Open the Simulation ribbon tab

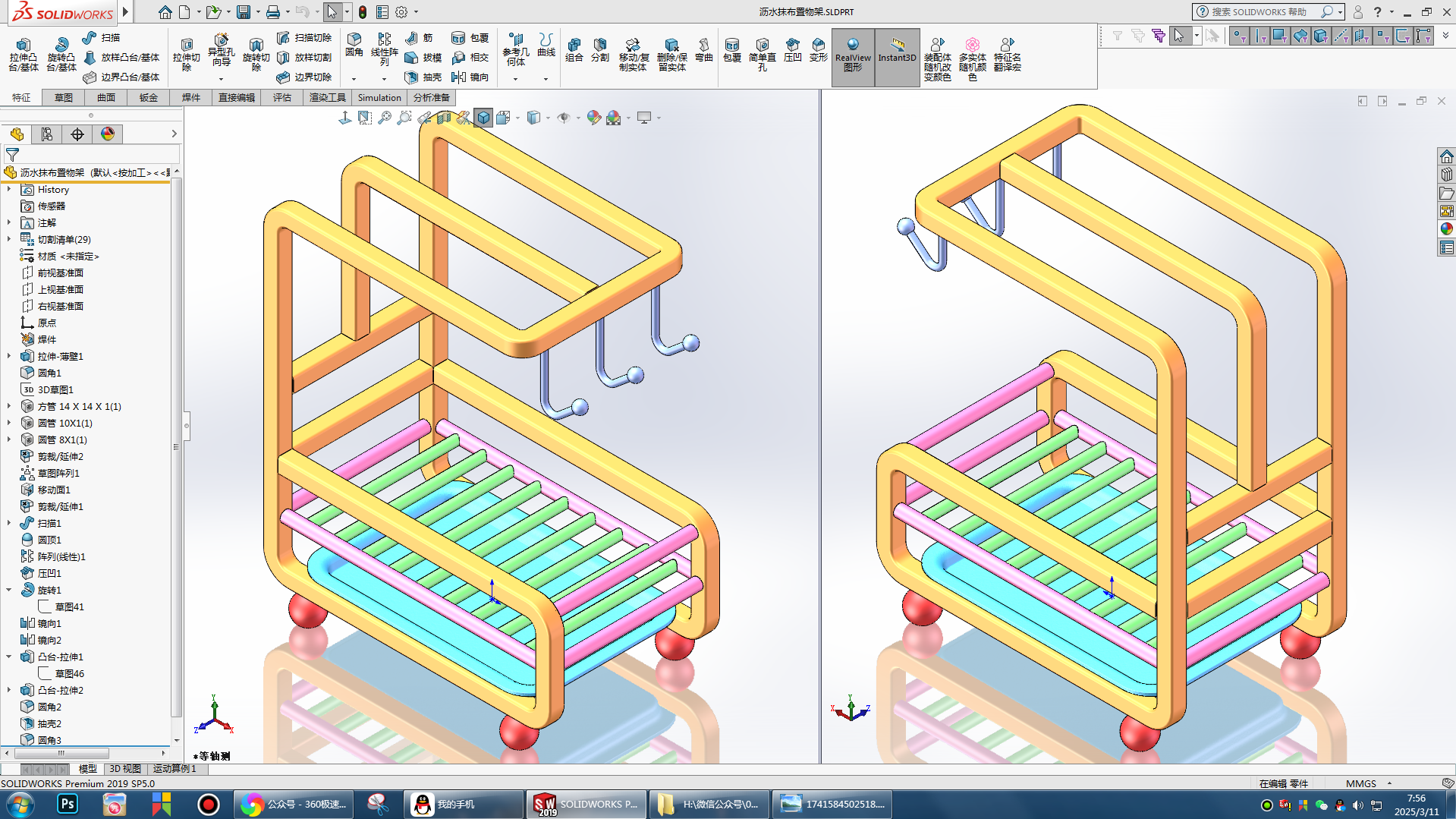tap(379, 97)
